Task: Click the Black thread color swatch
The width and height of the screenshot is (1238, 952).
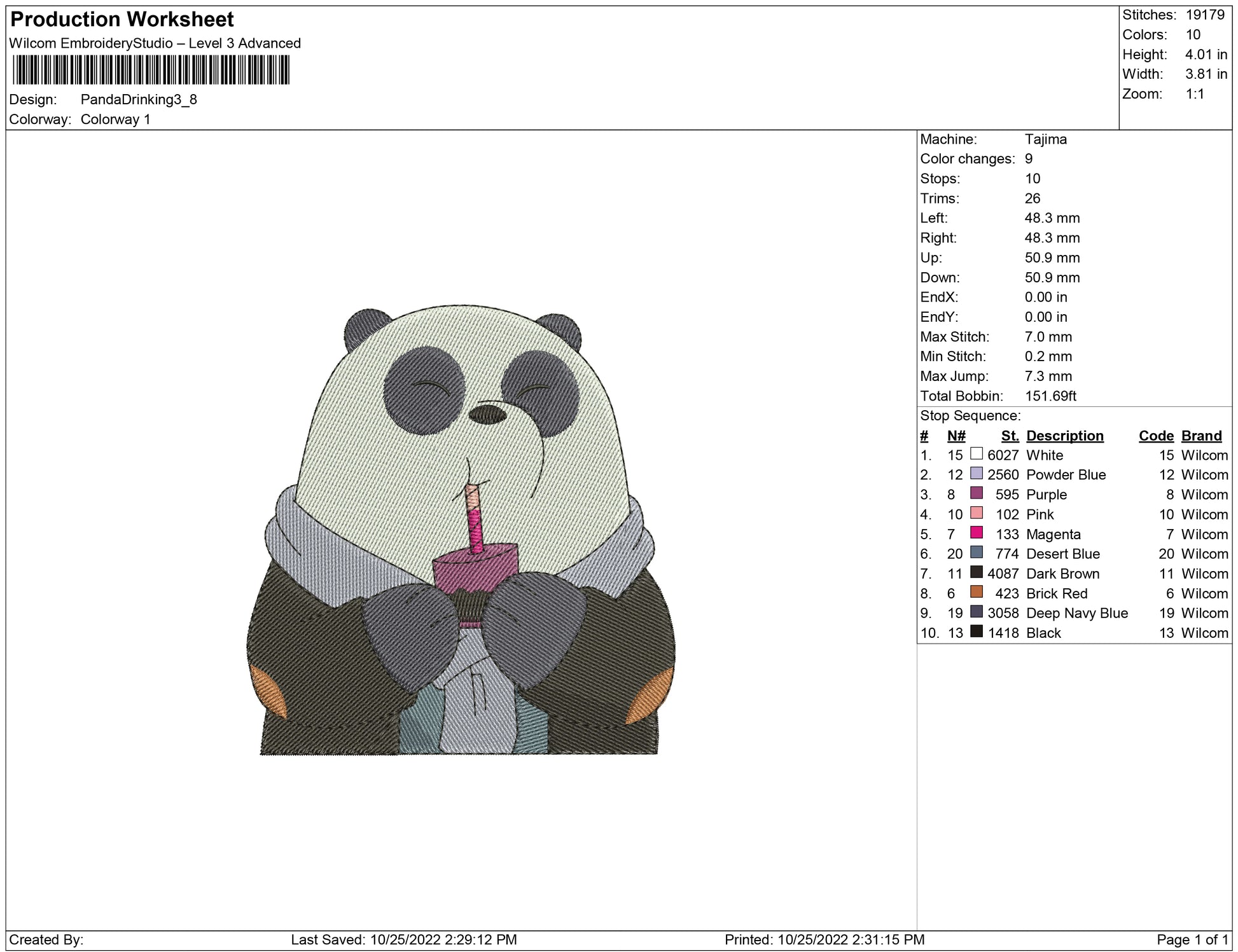Action: [x=977, y=631]
